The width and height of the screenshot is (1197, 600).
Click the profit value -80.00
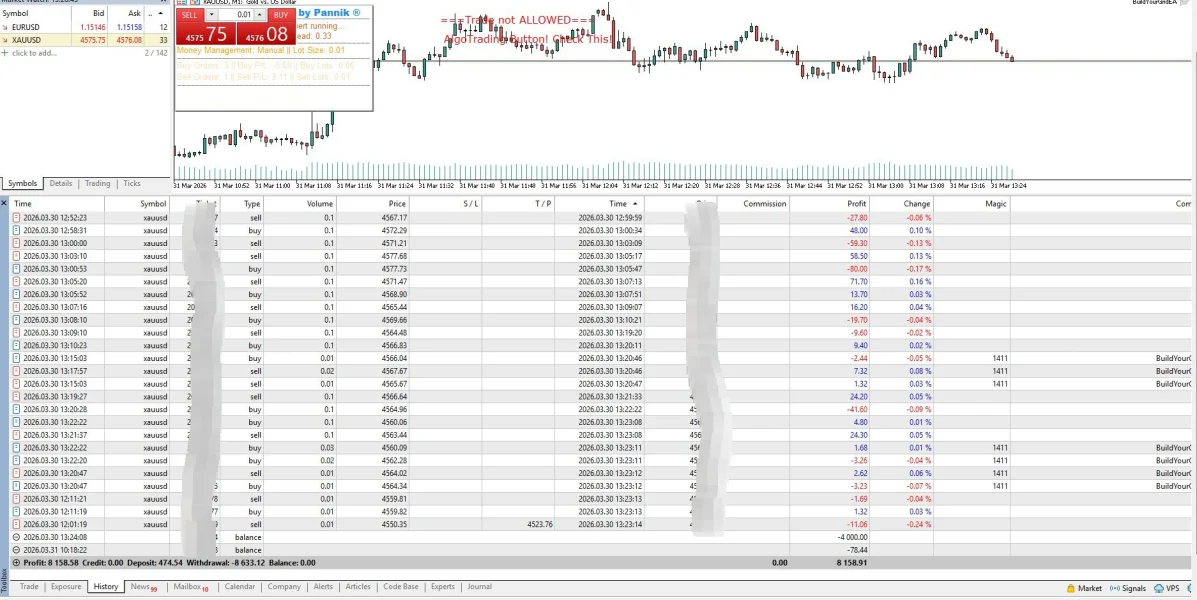(856, 269)
